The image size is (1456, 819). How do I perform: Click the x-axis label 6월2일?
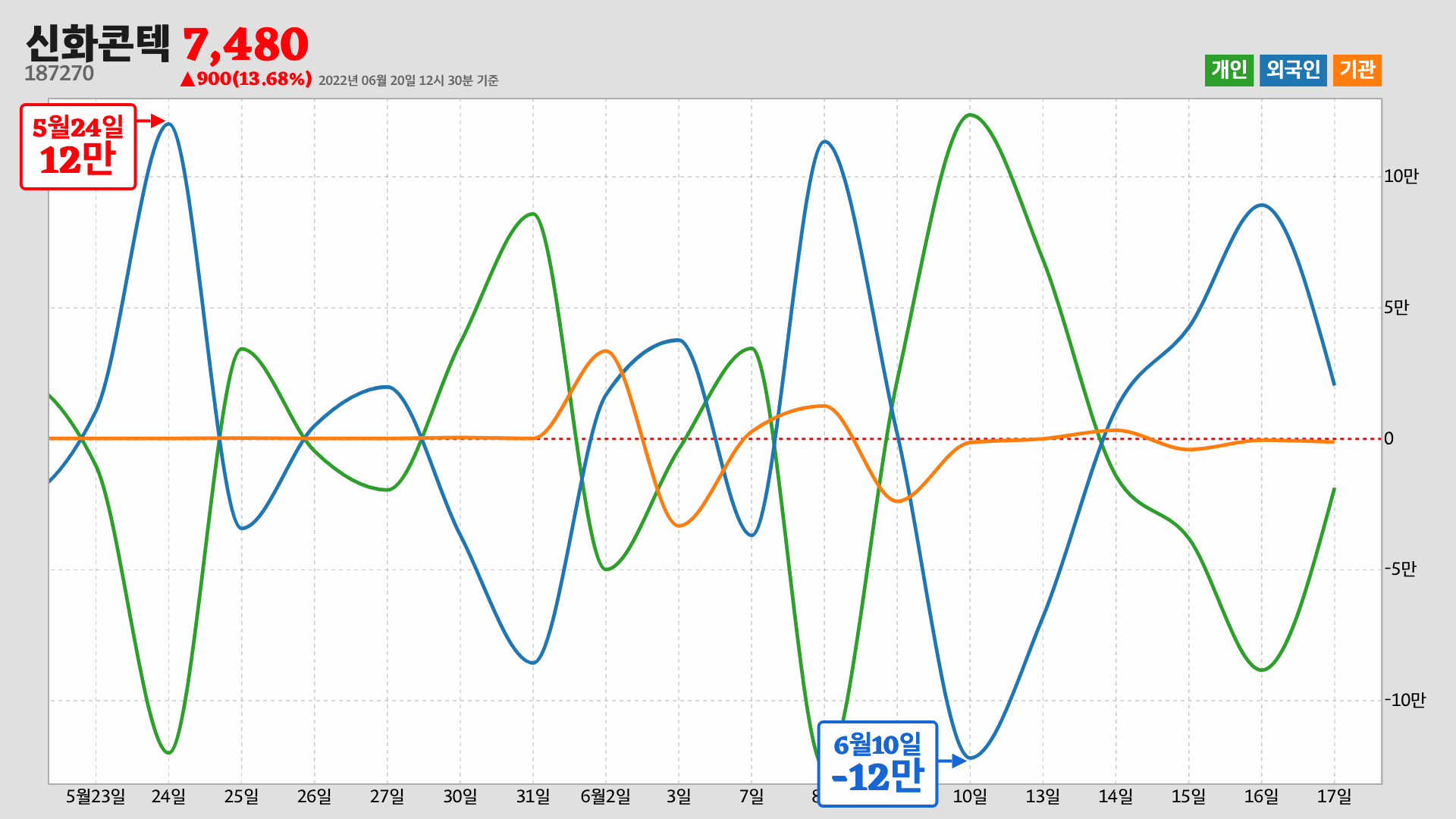[x=606, y=796]
